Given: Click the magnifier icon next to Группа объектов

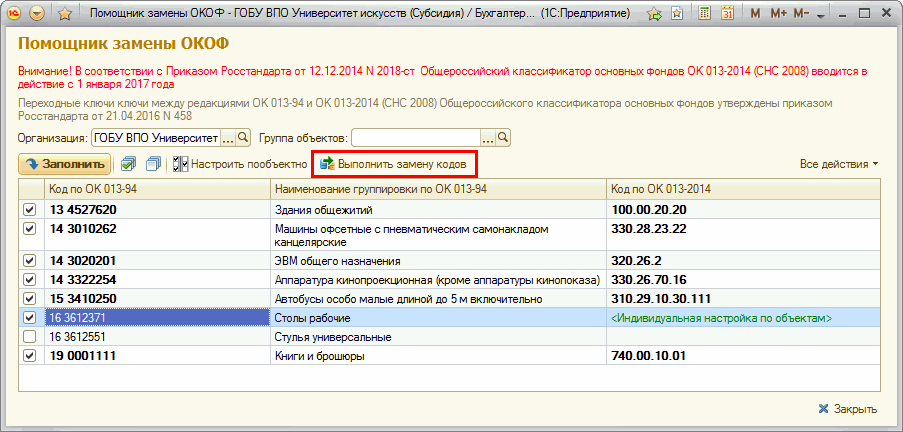Looking at the screenshot, I should [503, 137].
